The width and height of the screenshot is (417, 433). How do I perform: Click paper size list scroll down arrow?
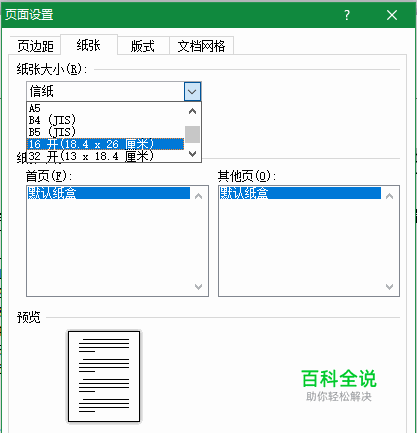pos(192,153)
